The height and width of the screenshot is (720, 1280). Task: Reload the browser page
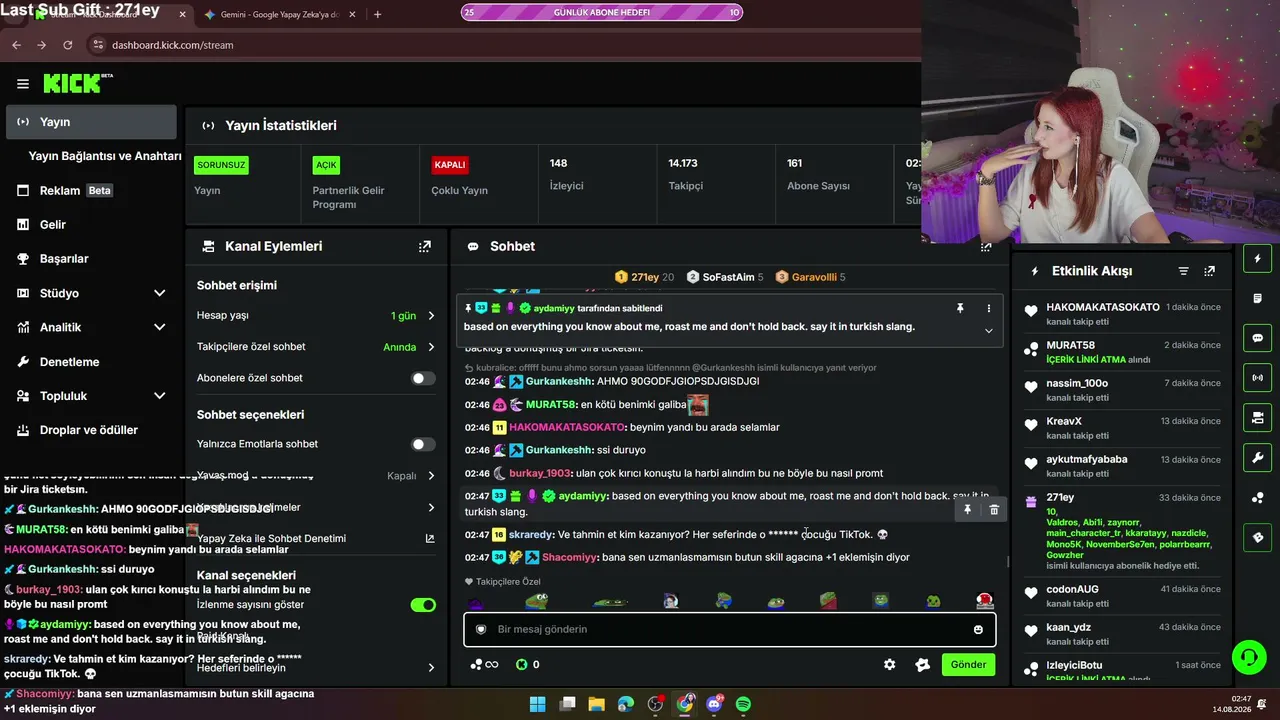pos(67,45)
